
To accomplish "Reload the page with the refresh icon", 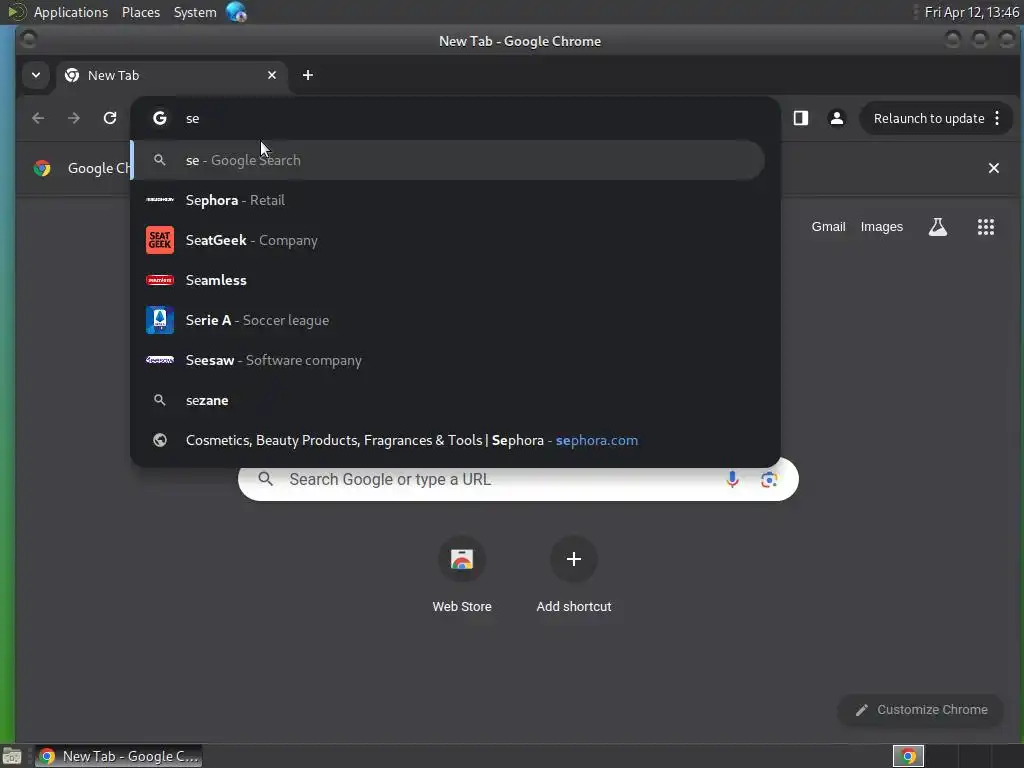I will point(110,118).
